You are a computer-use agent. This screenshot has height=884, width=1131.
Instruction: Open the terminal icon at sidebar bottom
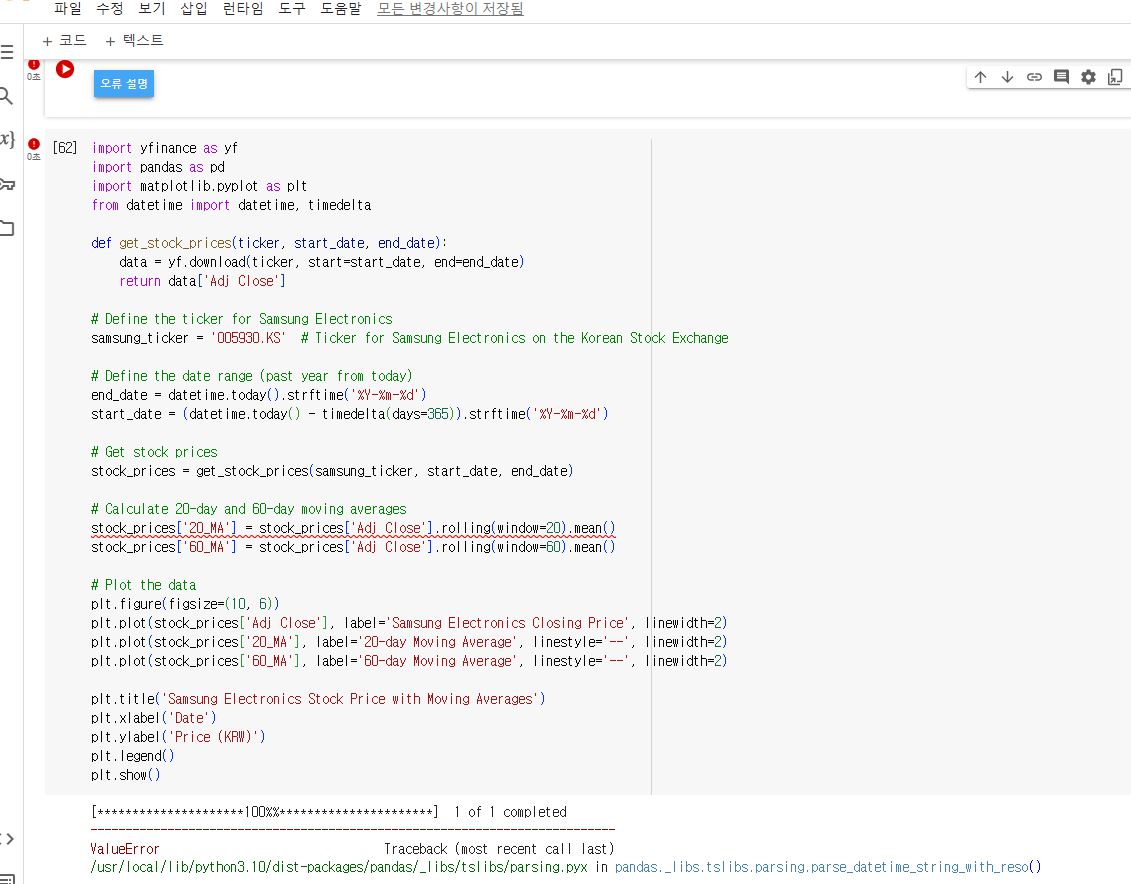pos(7,879)
